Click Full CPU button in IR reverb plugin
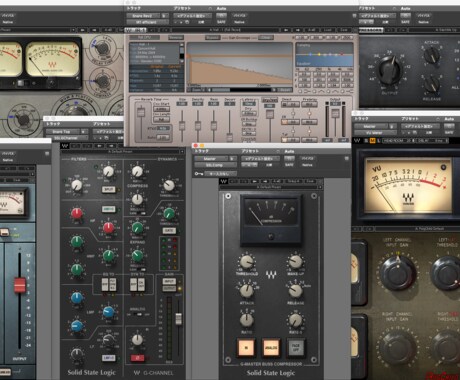This screenshot has height=380, width=460. click(x=144, y=37)
